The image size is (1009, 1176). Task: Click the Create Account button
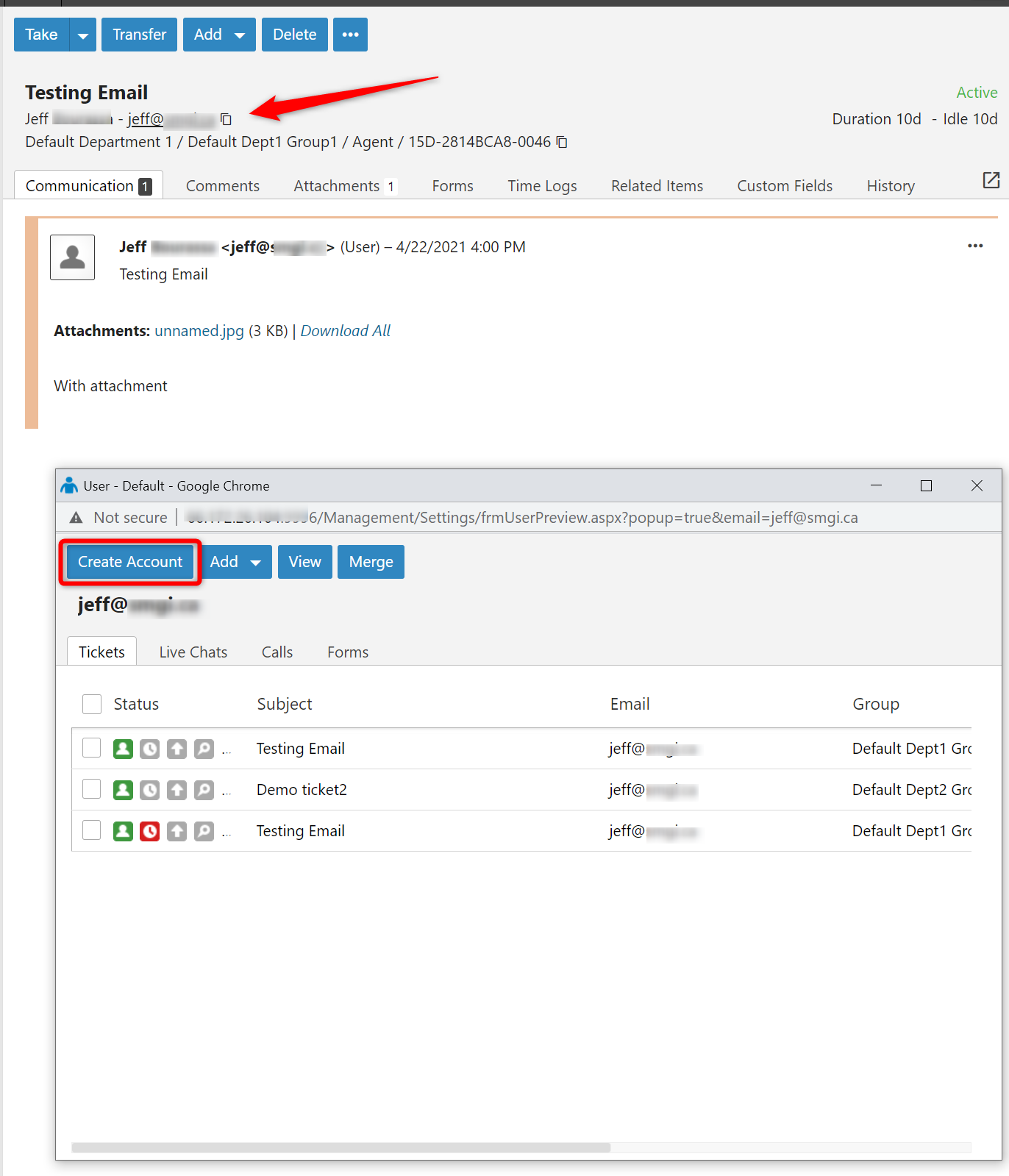click(130, 562)
